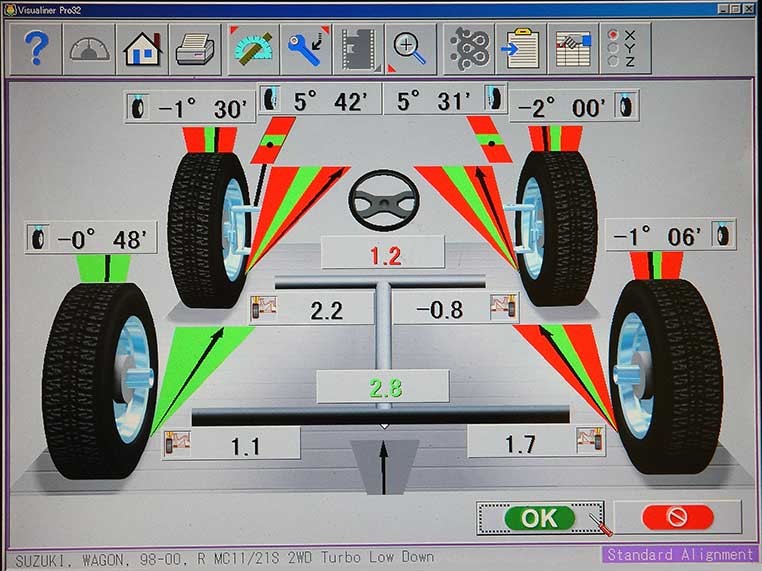
Task: Click the steering wheel graphic
Action: coord(381,201)
